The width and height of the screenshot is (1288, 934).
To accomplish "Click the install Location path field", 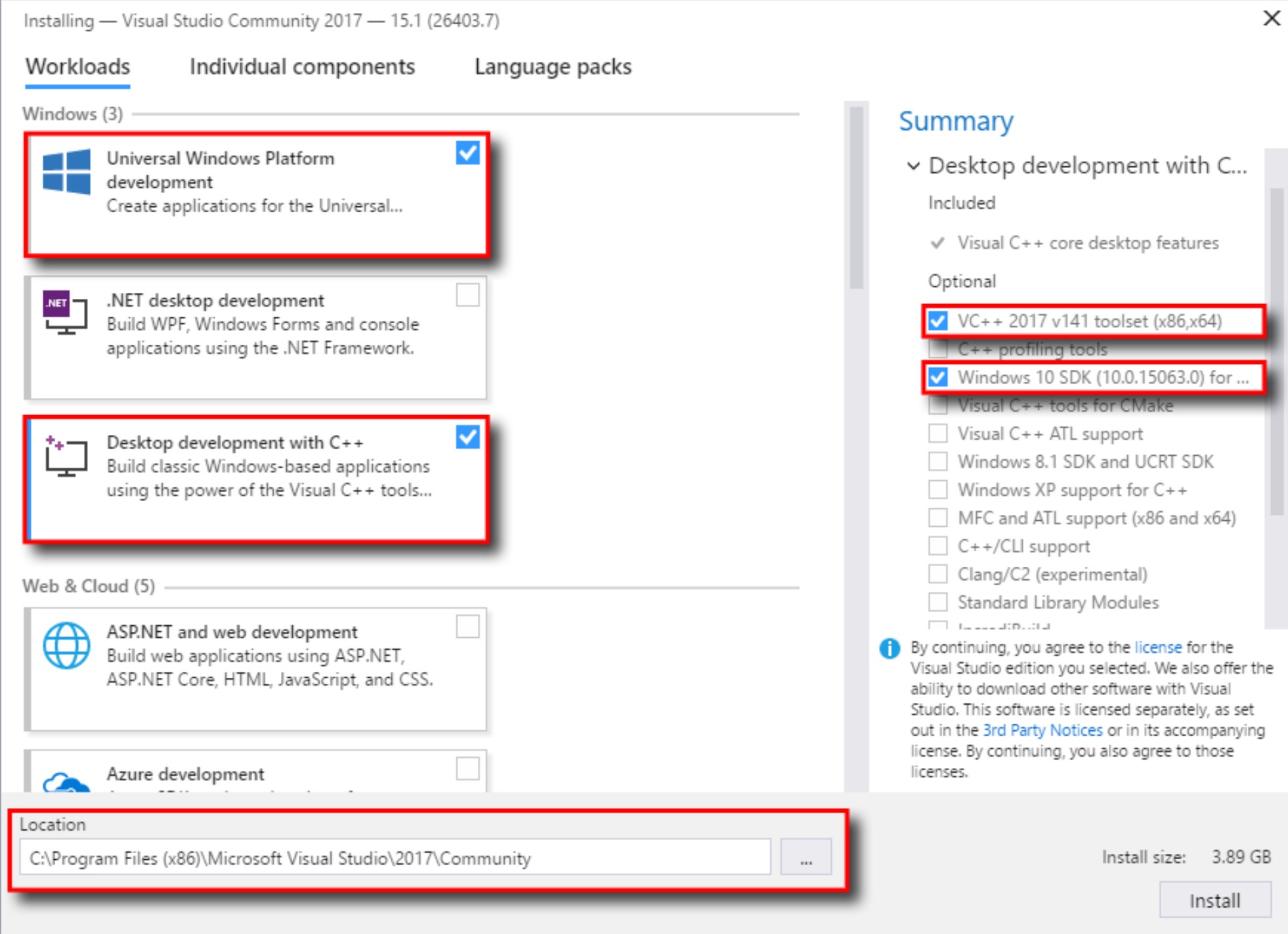I will tap(395, 857).
